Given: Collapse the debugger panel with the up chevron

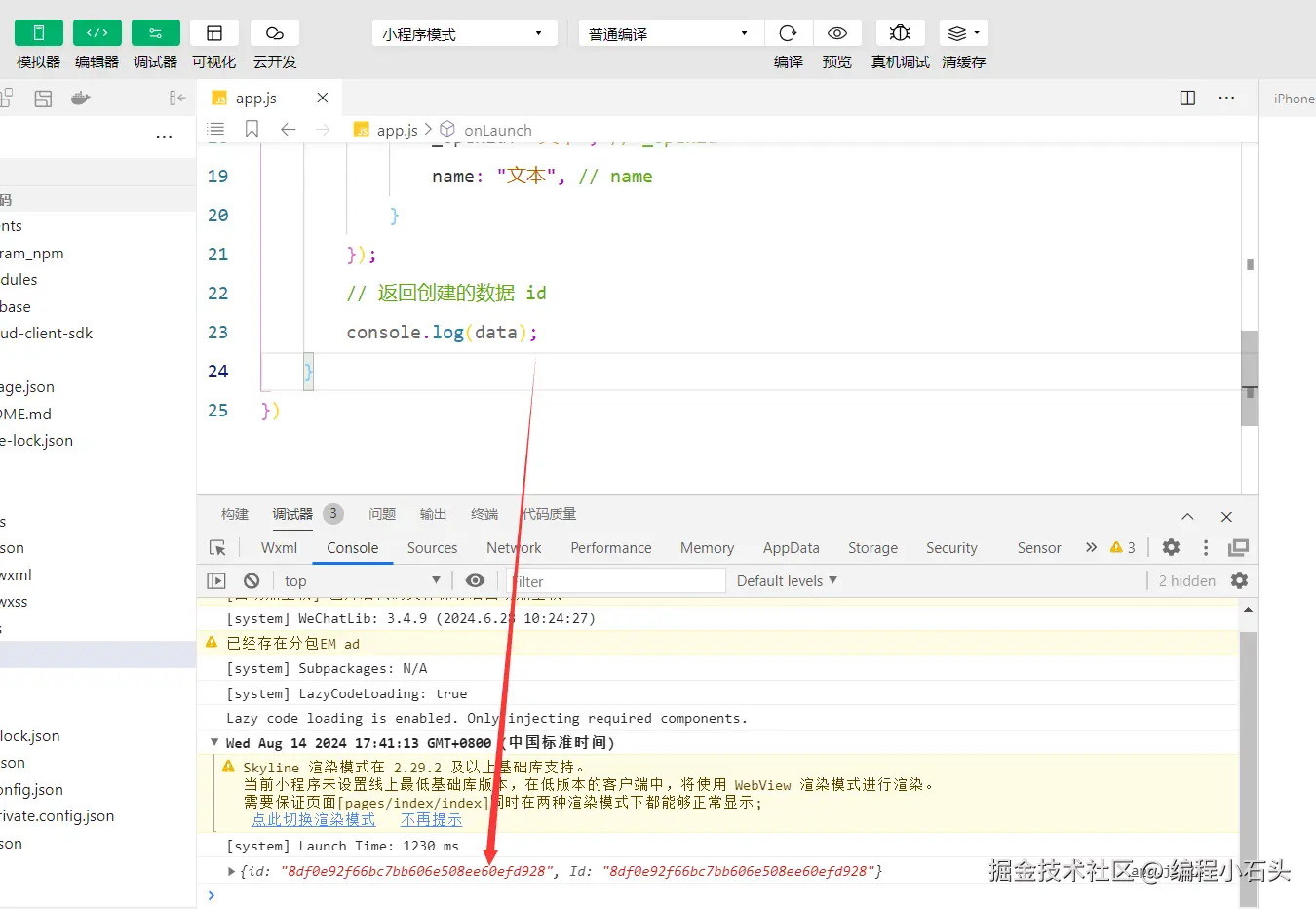Looking at the screenshot, I should (x=1187, y=516).
